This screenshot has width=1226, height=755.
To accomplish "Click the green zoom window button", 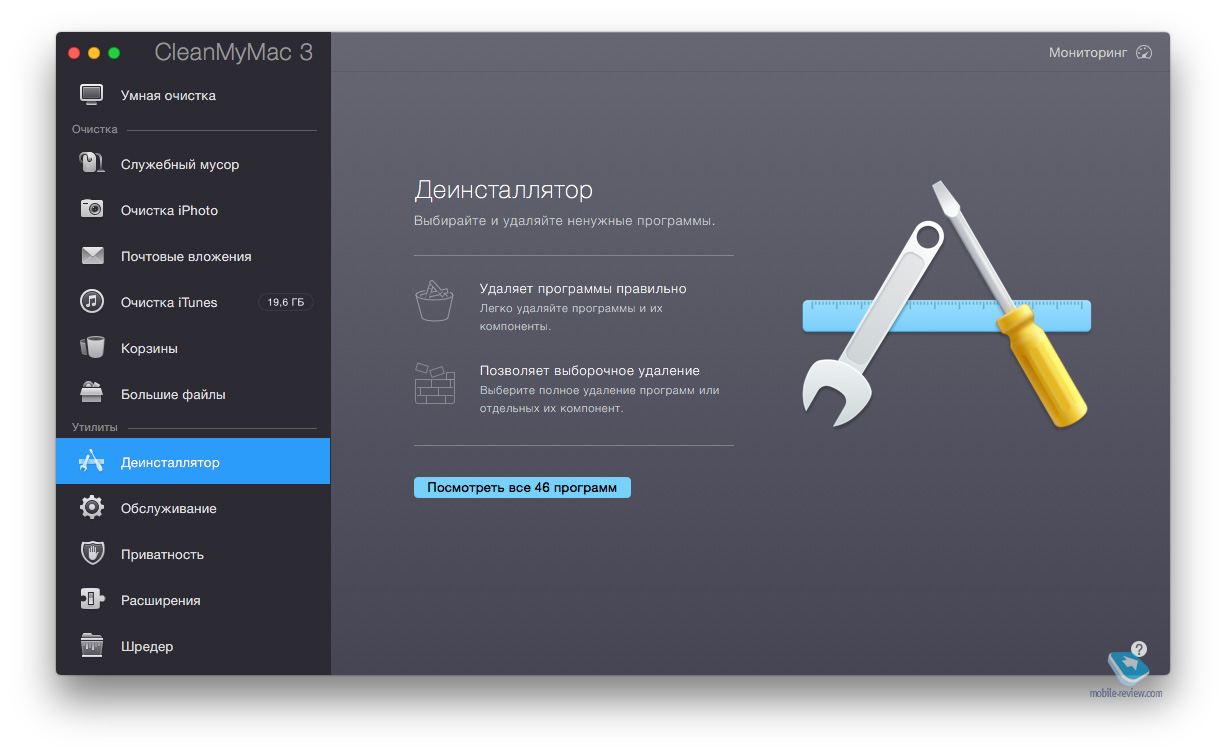I will pyautogui.click(x=114, y=53).
